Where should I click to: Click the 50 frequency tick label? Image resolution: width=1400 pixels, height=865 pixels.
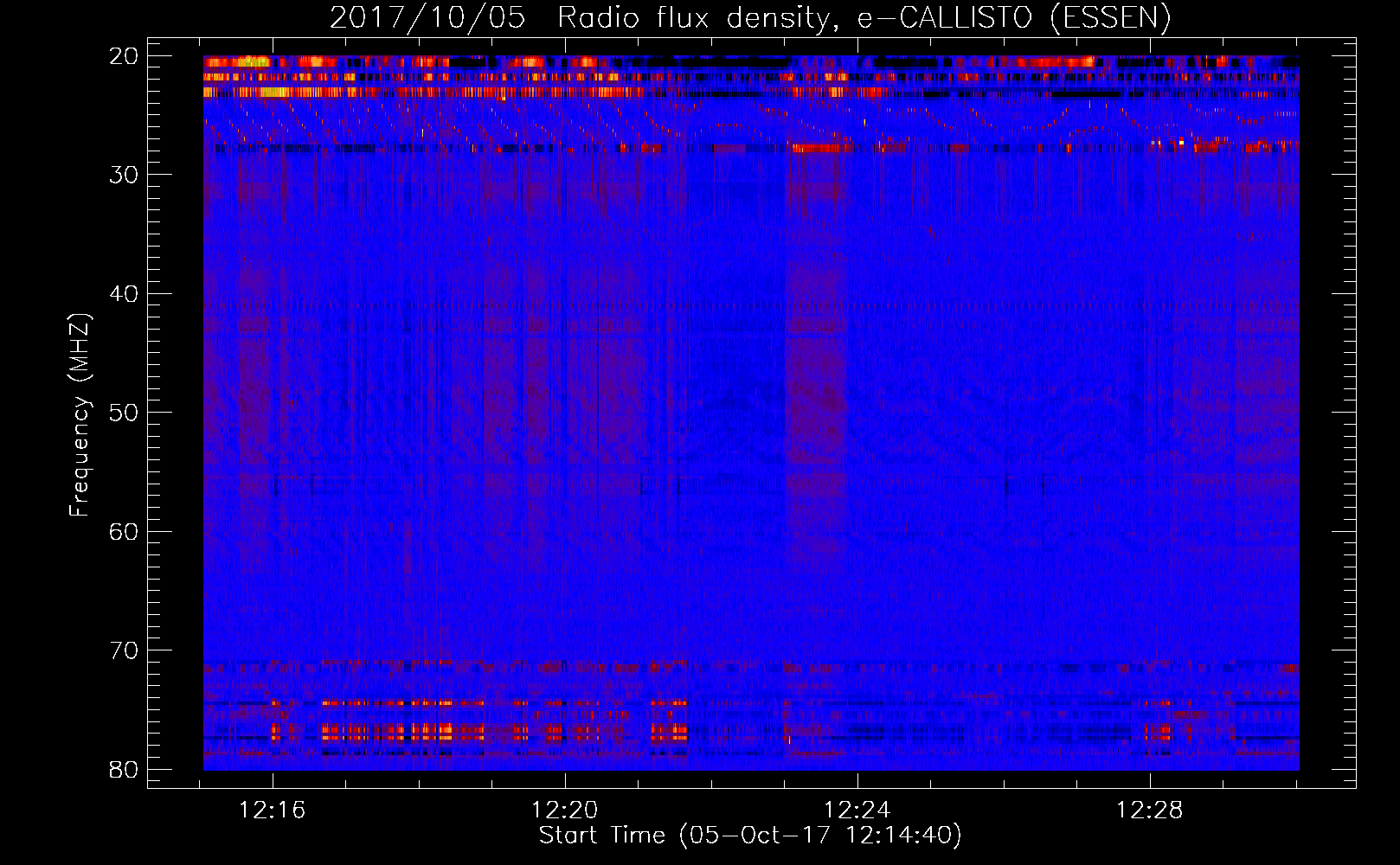point(125,413)
